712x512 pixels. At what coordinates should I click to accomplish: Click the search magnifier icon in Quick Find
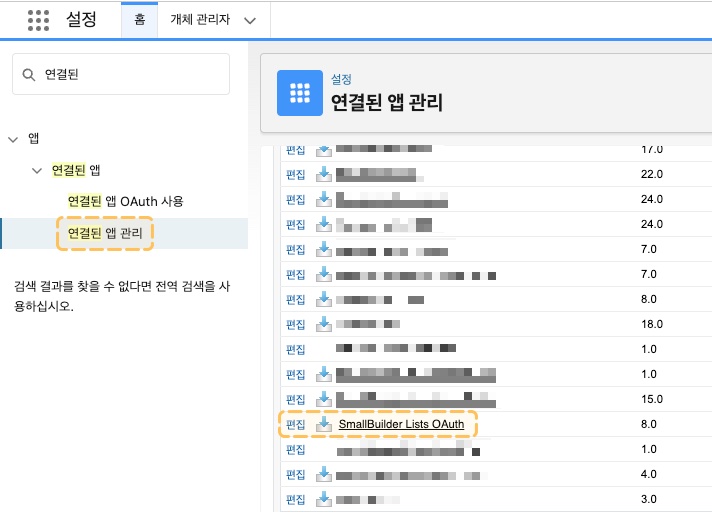30,75
